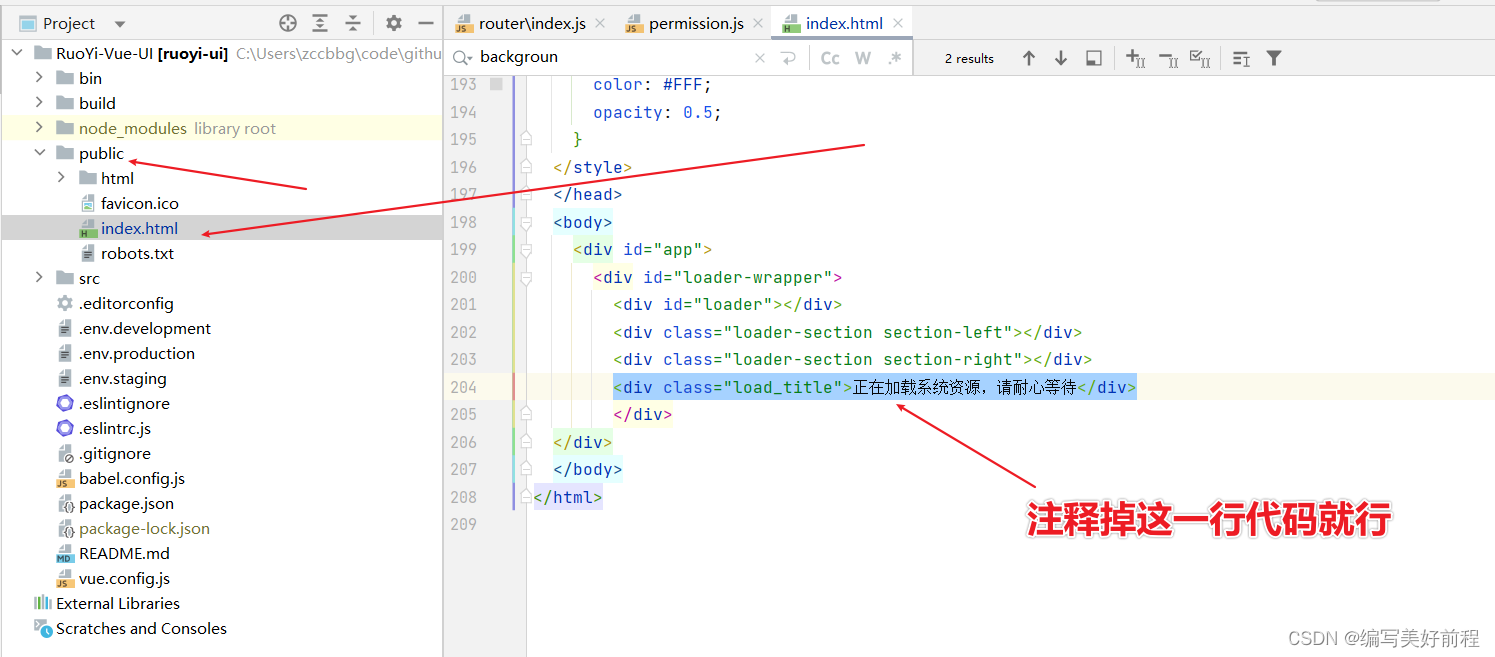Click Scratches and Consoles node
Image resolution: width=1495 pixels, height=657 pixels.
pos(141,628)
